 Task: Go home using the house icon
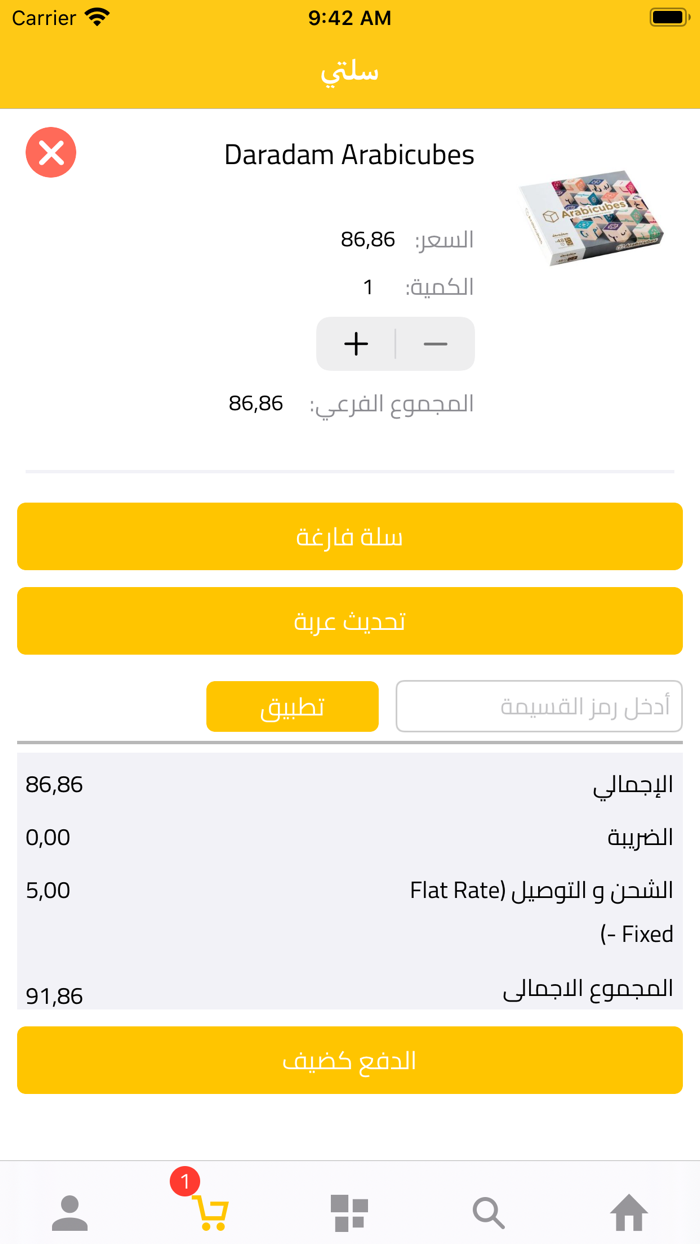tap(628, 1213)
